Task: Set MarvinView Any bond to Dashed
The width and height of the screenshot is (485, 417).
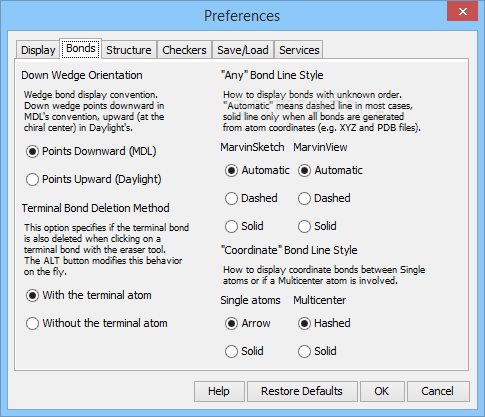Action: tap(324, 198)
